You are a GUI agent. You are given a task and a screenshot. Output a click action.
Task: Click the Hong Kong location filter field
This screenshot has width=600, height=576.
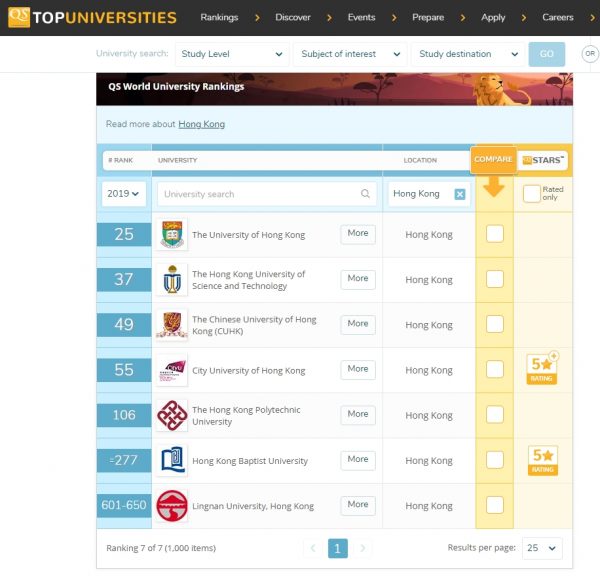pos(429,194)
